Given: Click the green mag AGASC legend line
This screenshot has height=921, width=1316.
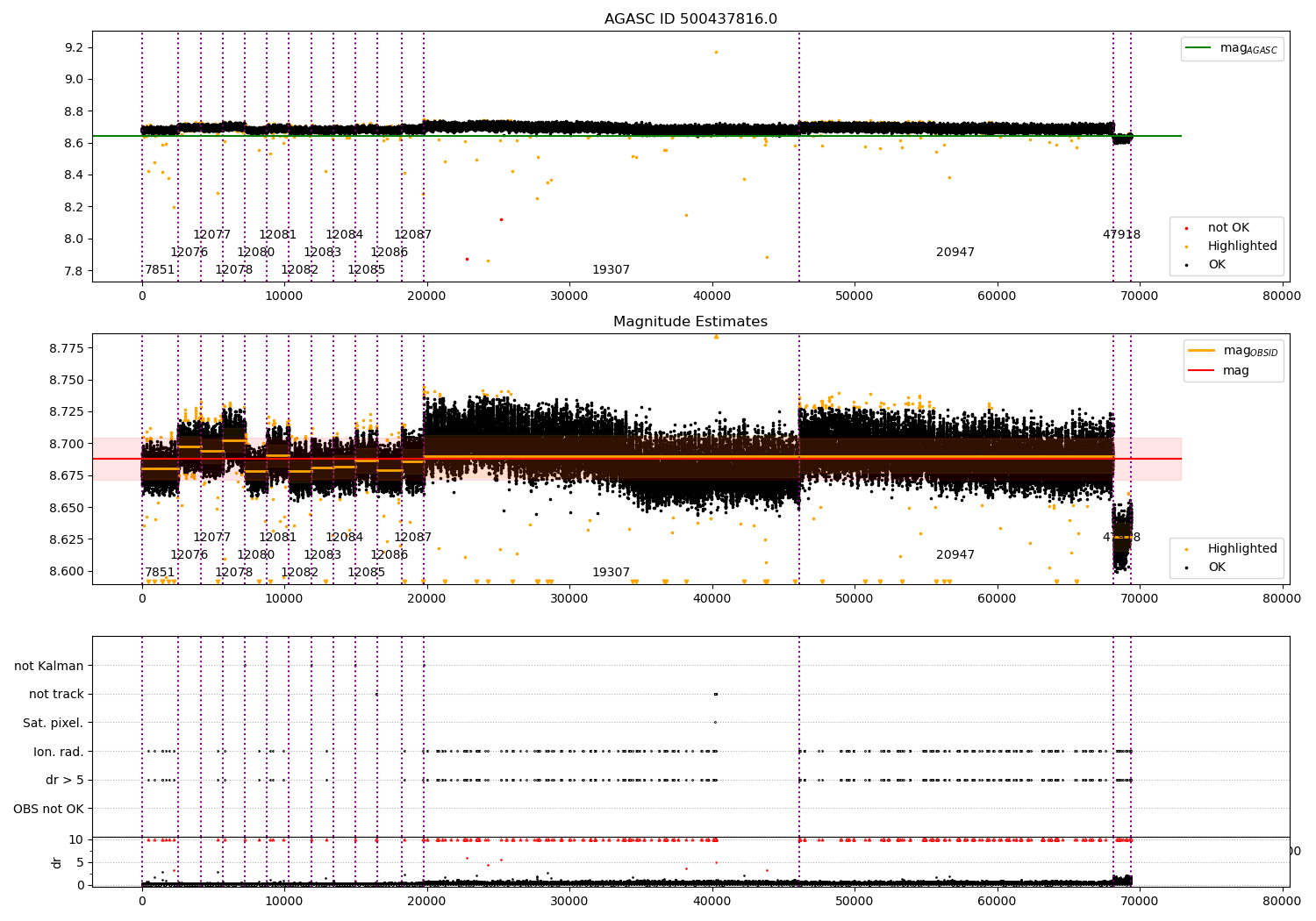Looking at the screenshot, I should [1198, 48].
